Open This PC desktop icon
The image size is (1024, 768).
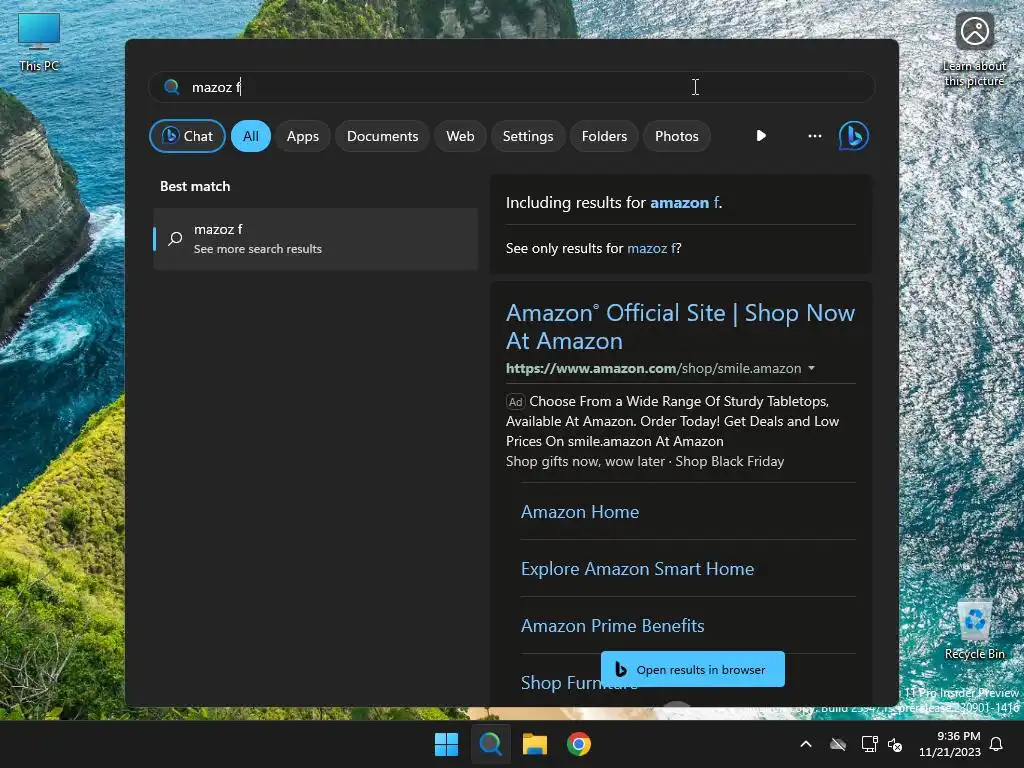tap(39, 42)
